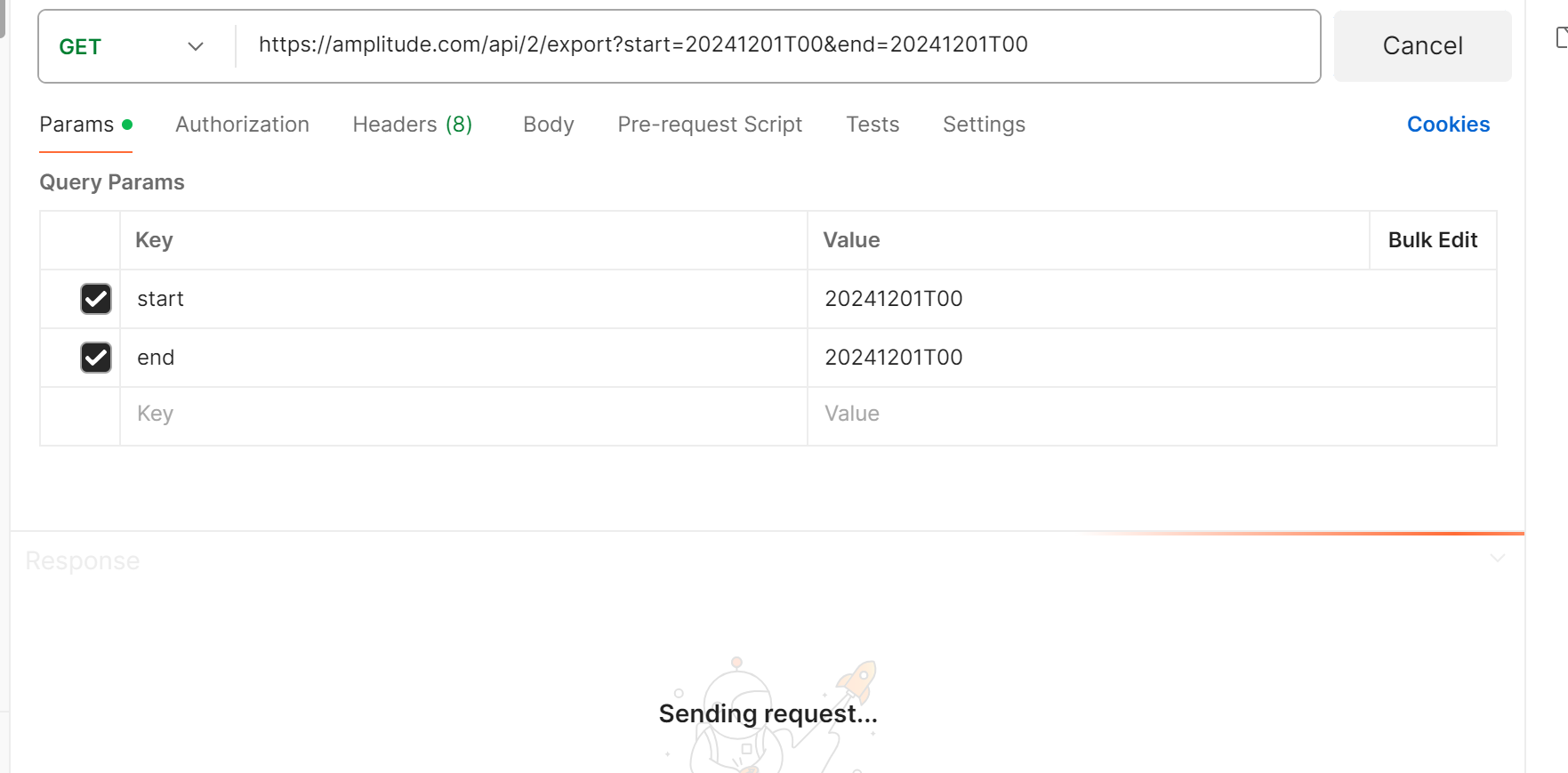Switch to the Authorization tab
Image resolution: width=1568 pixels, height=773 pixels.
242,125
